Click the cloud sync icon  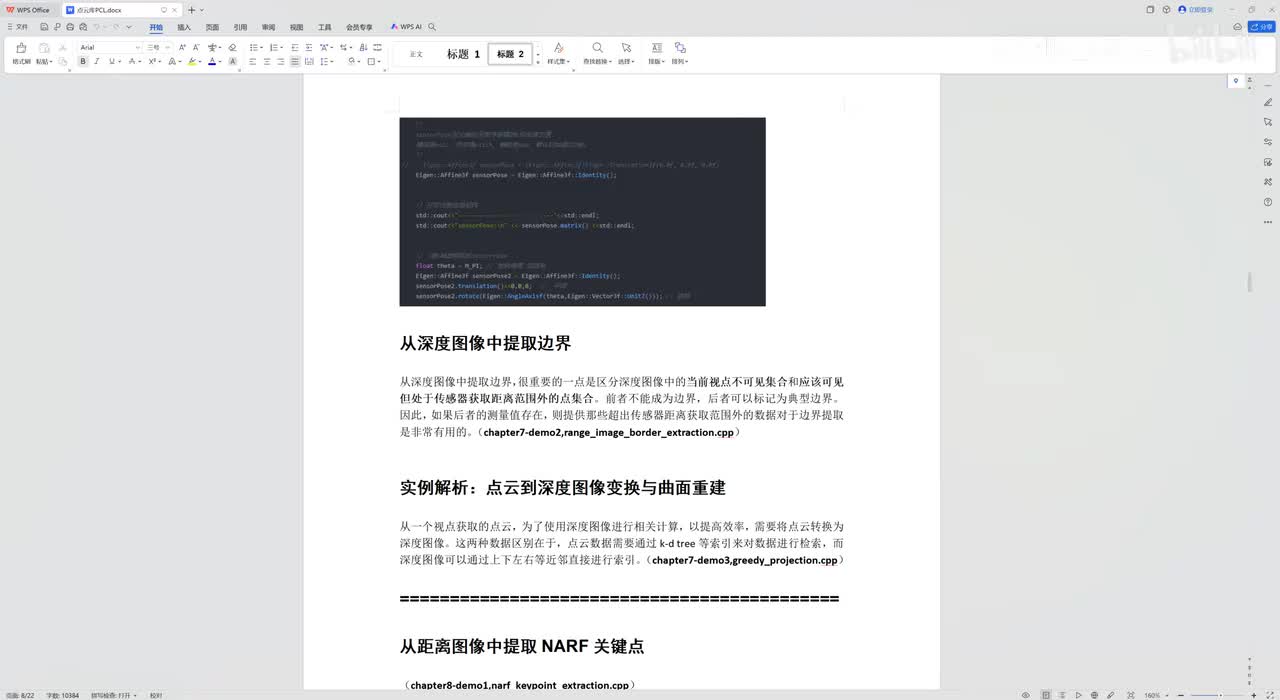point(1238,27)
